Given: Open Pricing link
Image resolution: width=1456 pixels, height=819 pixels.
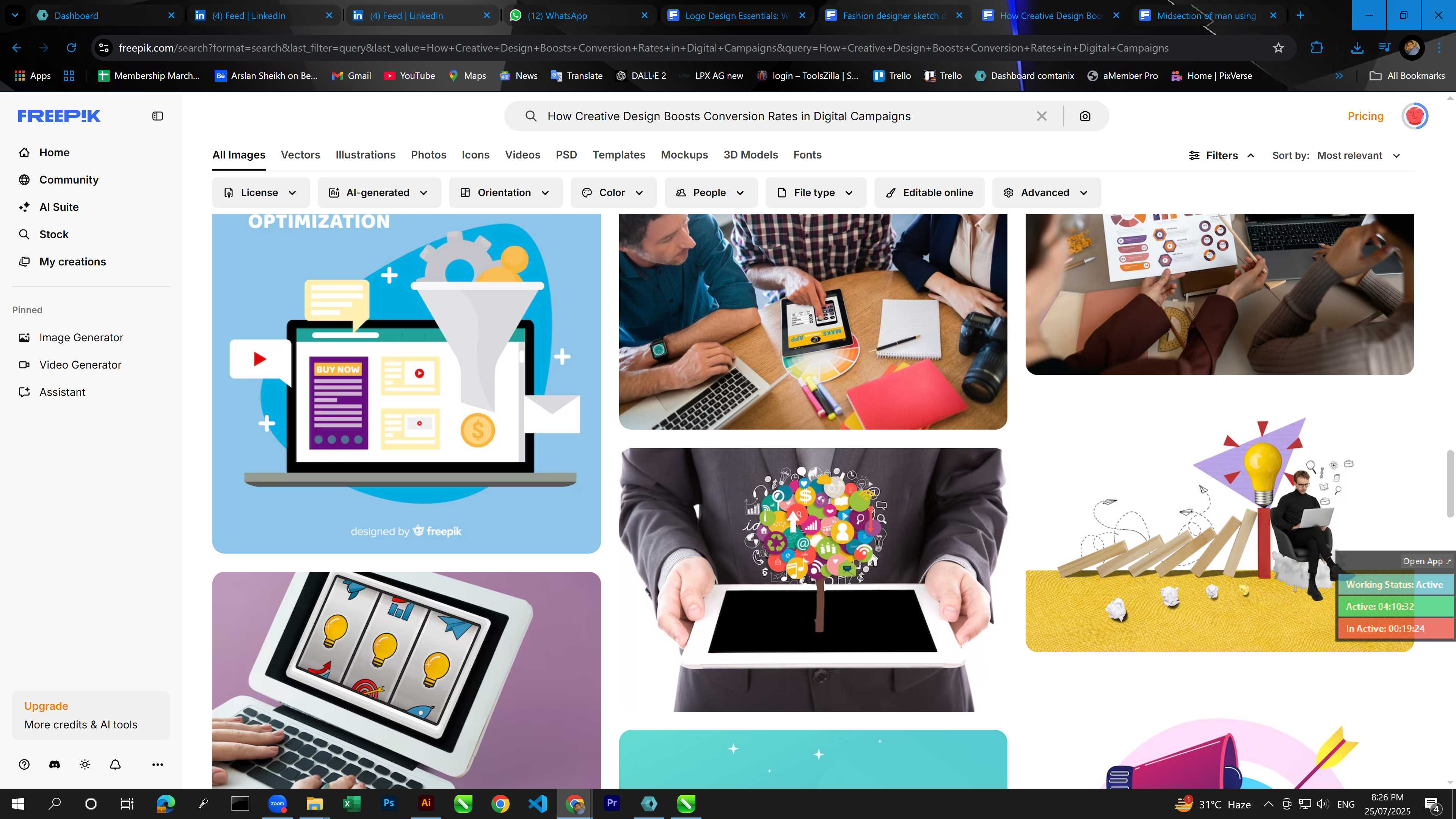Looking at the screenshot, I should (1365, 116).
